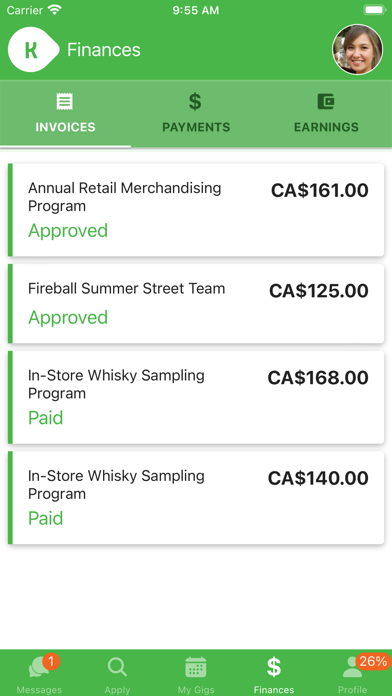Select the INVOICES tab label

tap(65, 127)
